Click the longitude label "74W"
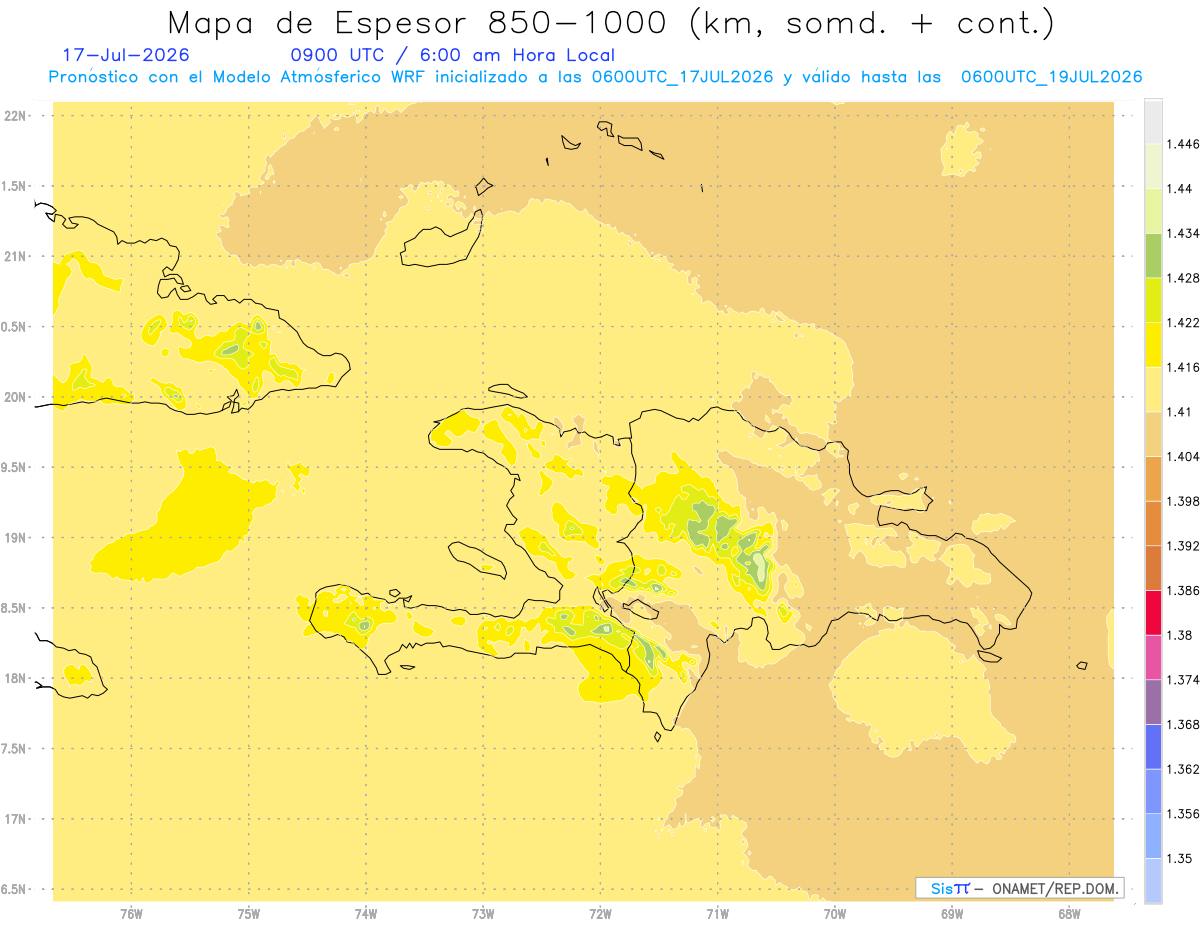 366,914
